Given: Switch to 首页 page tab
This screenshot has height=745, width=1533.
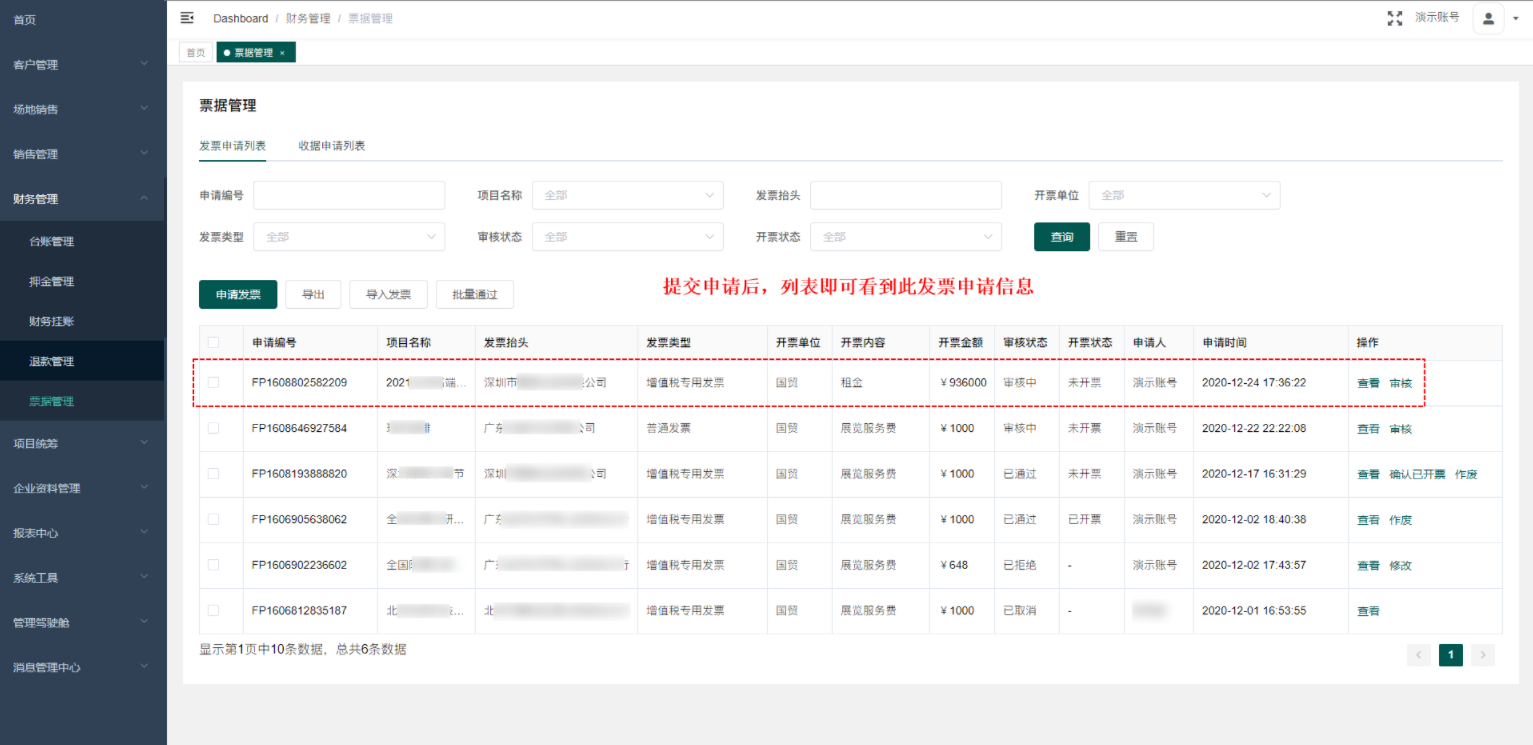Looking at the screenshot, I should pos(195,53).
